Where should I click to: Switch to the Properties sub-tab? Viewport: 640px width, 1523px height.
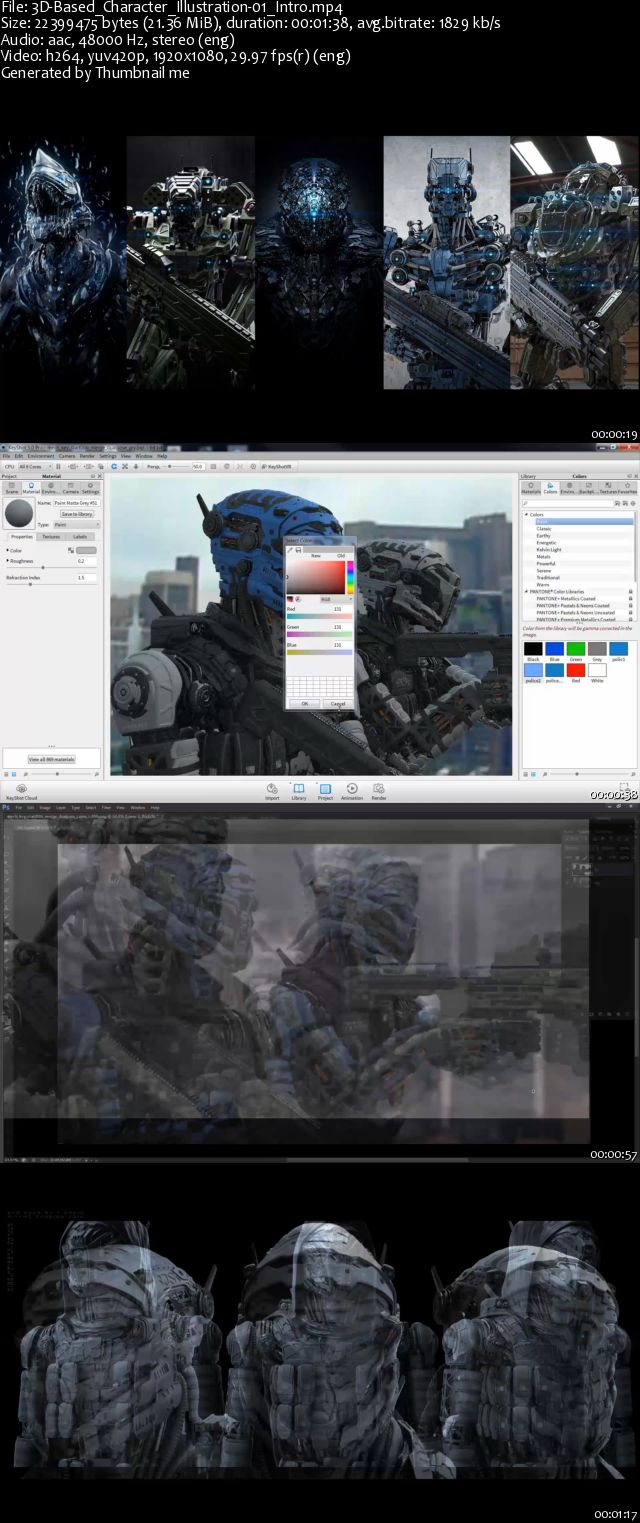tap(22, 537)
